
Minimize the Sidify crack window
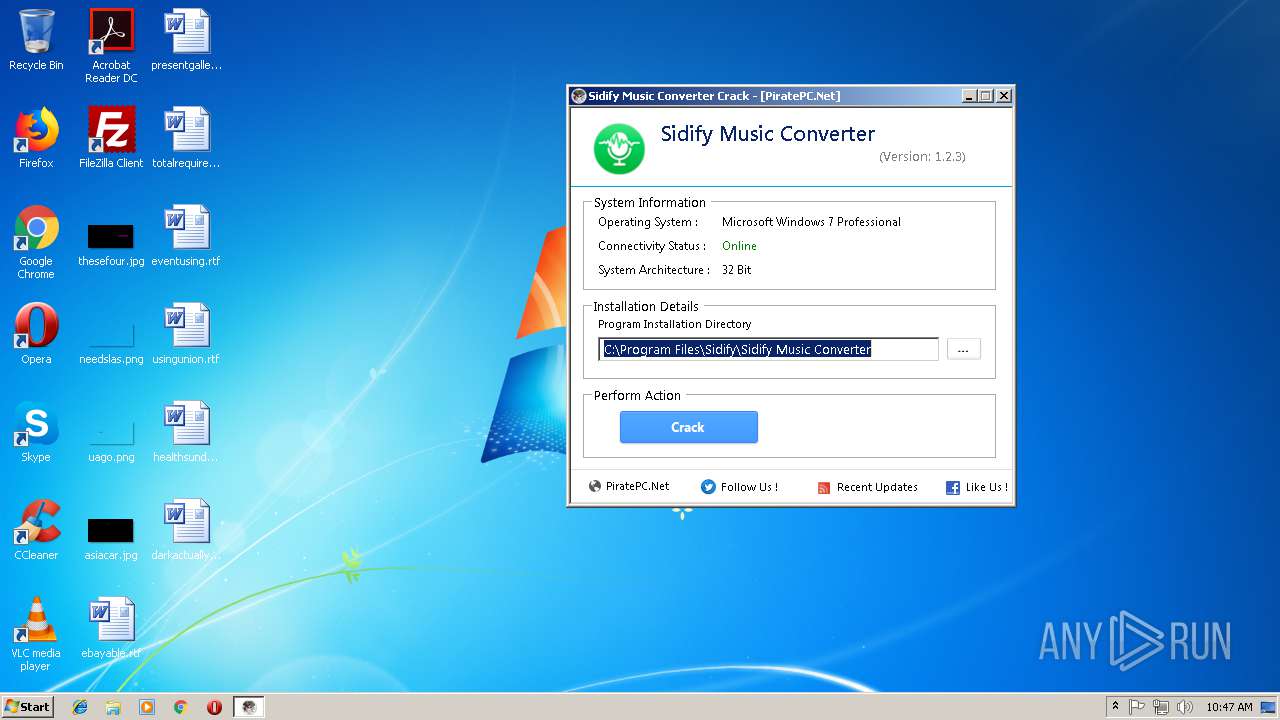(x=969, y=96)
